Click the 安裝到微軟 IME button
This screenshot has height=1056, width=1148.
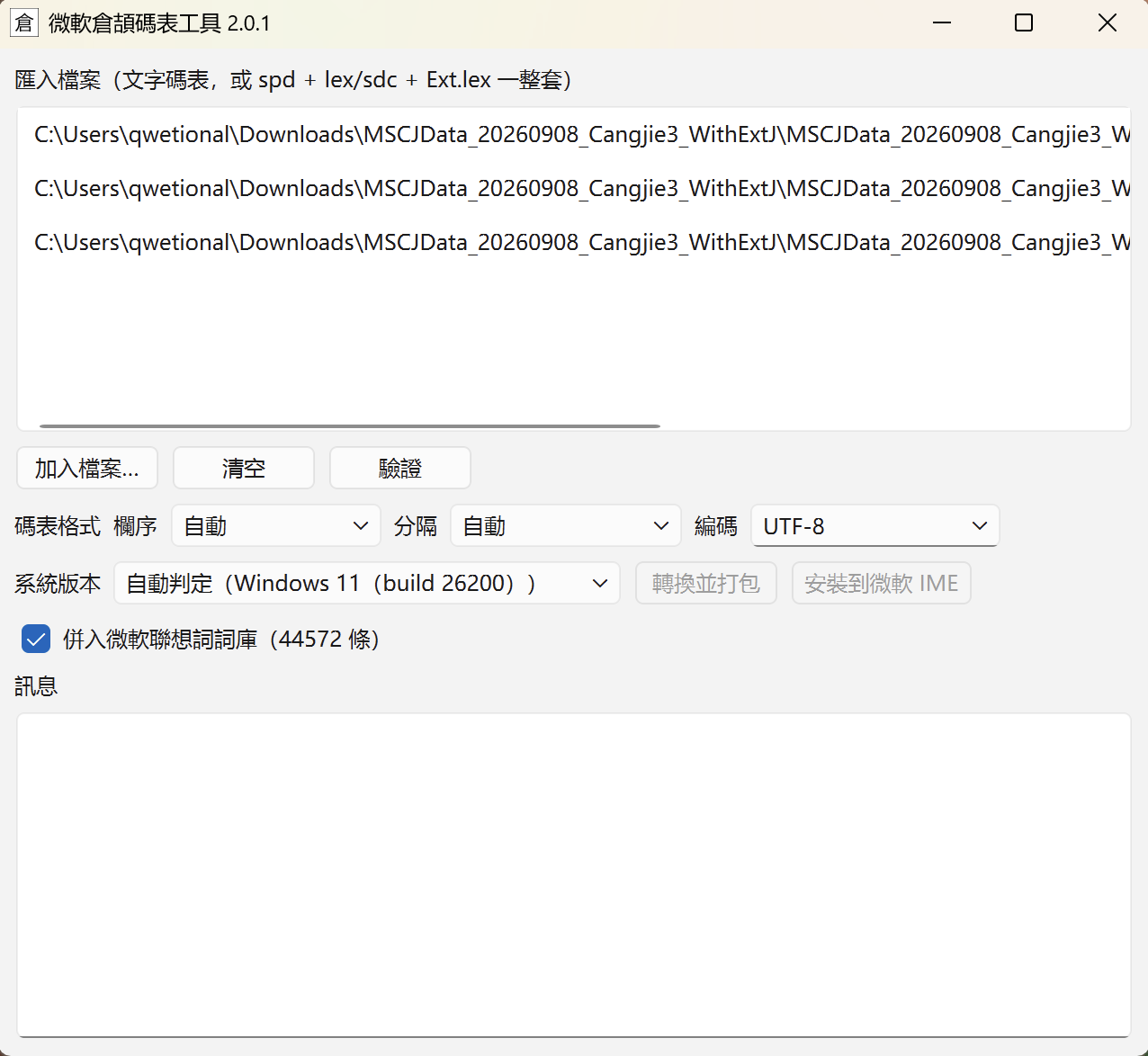coord(882,583)
